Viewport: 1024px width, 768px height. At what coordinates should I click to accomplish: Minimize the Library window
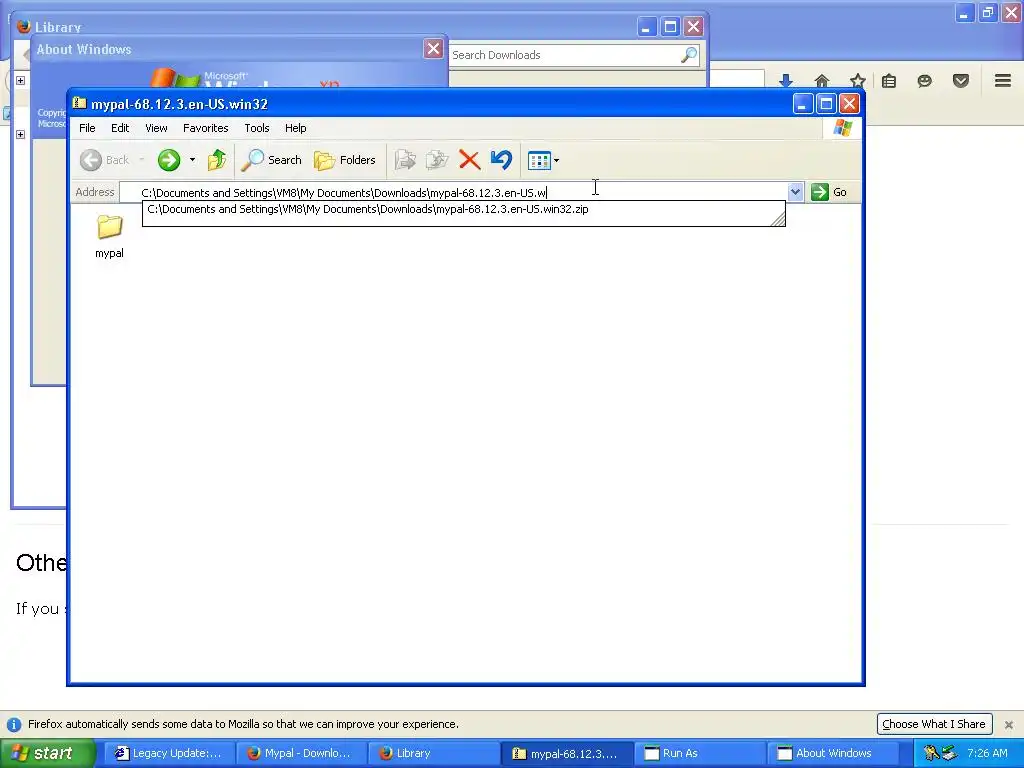click(646, 27)
